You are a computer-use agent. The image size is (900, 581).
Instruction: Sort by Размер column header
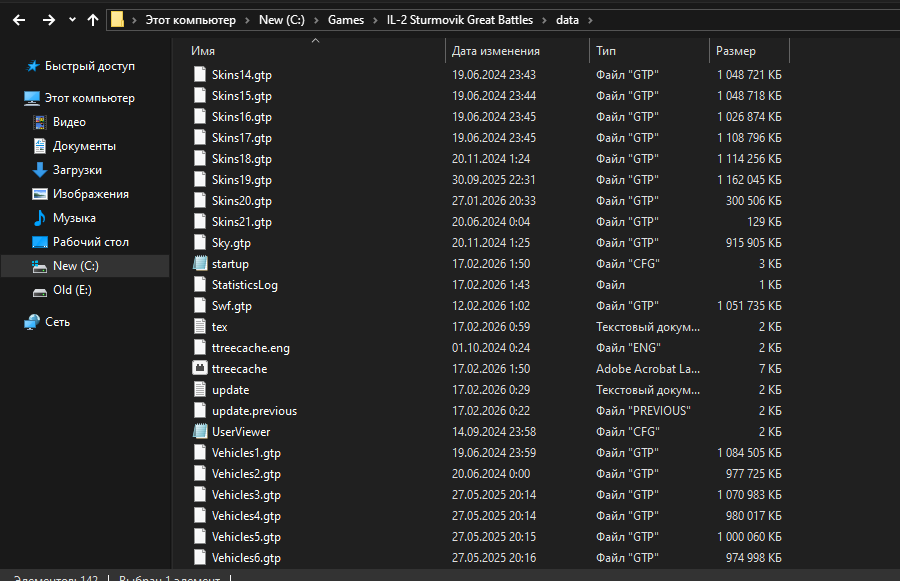pos(735,51)
